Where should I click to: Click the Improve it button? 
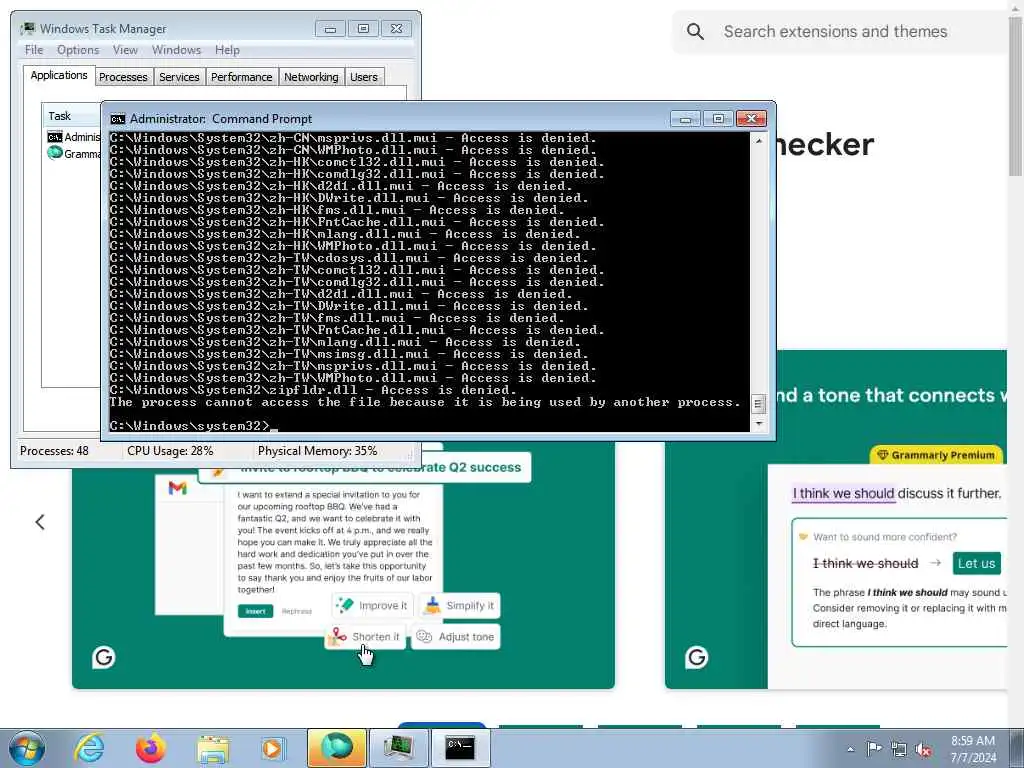tap(372, 605)
